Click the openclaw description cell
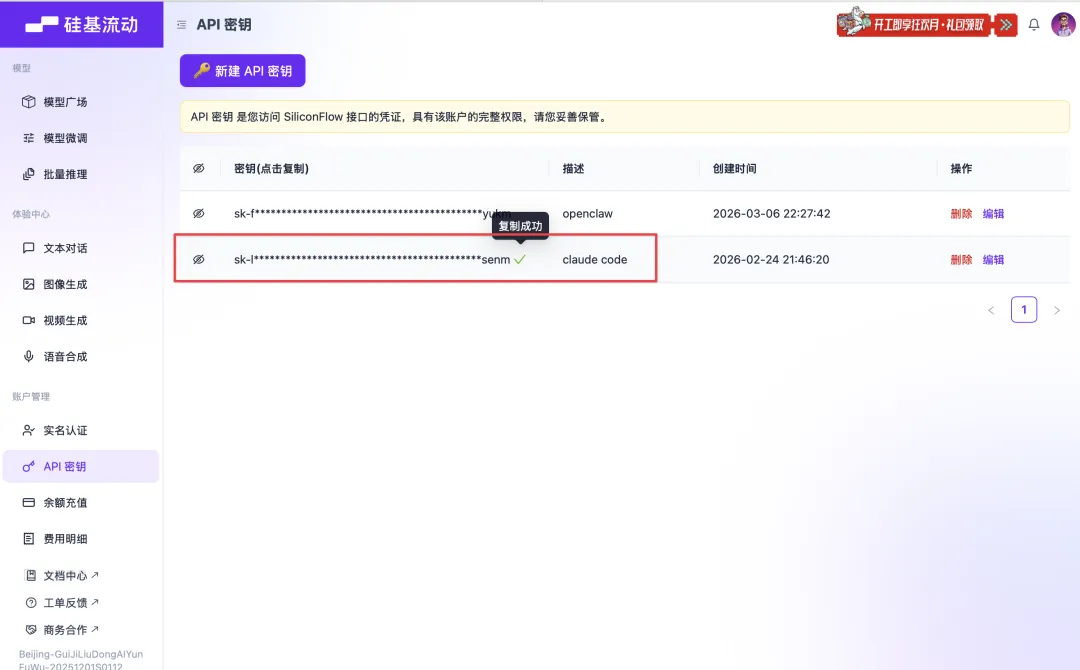Screen dimensions: 1080x670 588,213
